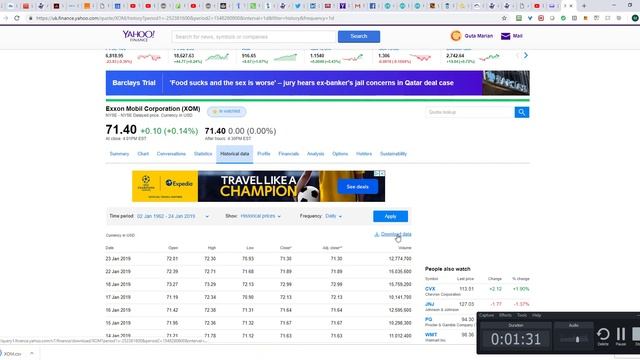Expand the XOM.csv download item chevron
The height and width of the screenshot is (360, 640).
(32, 353)
